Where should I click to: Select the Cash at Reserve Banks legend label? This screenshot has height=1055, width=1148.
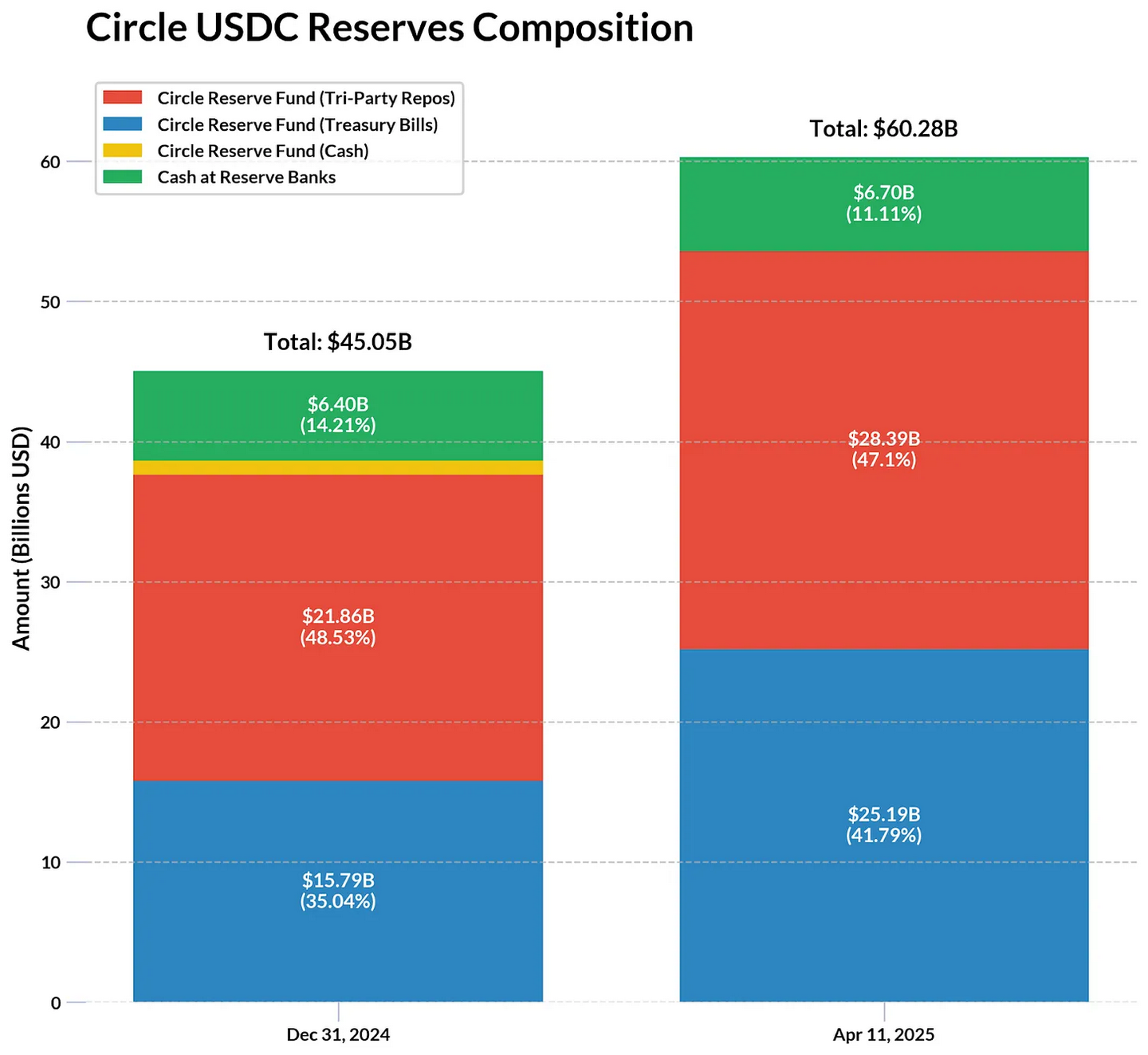[x=246, y=177]
